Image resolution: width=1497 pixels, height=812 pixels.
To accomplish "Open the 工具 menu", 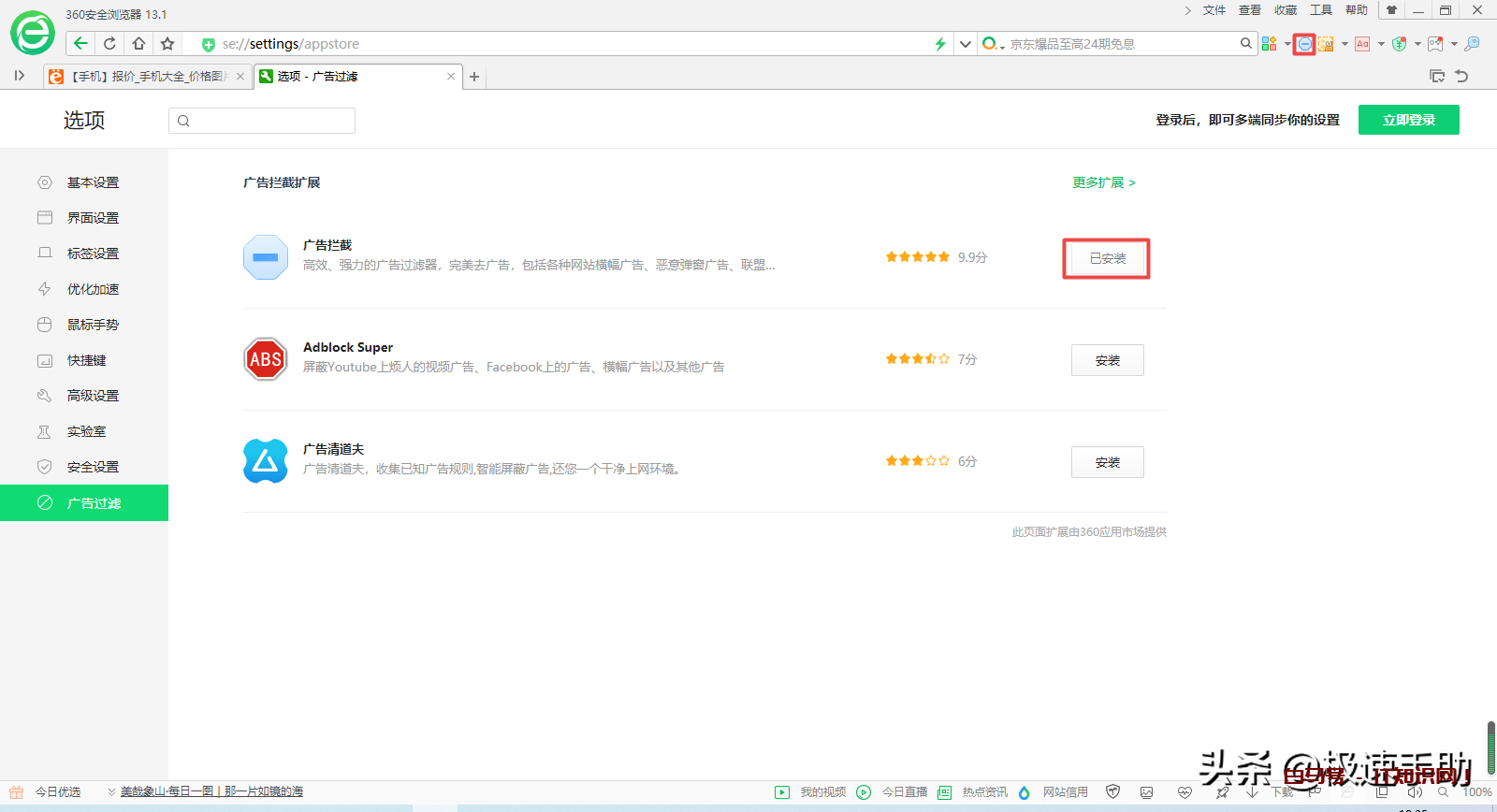I will 1320,10.
